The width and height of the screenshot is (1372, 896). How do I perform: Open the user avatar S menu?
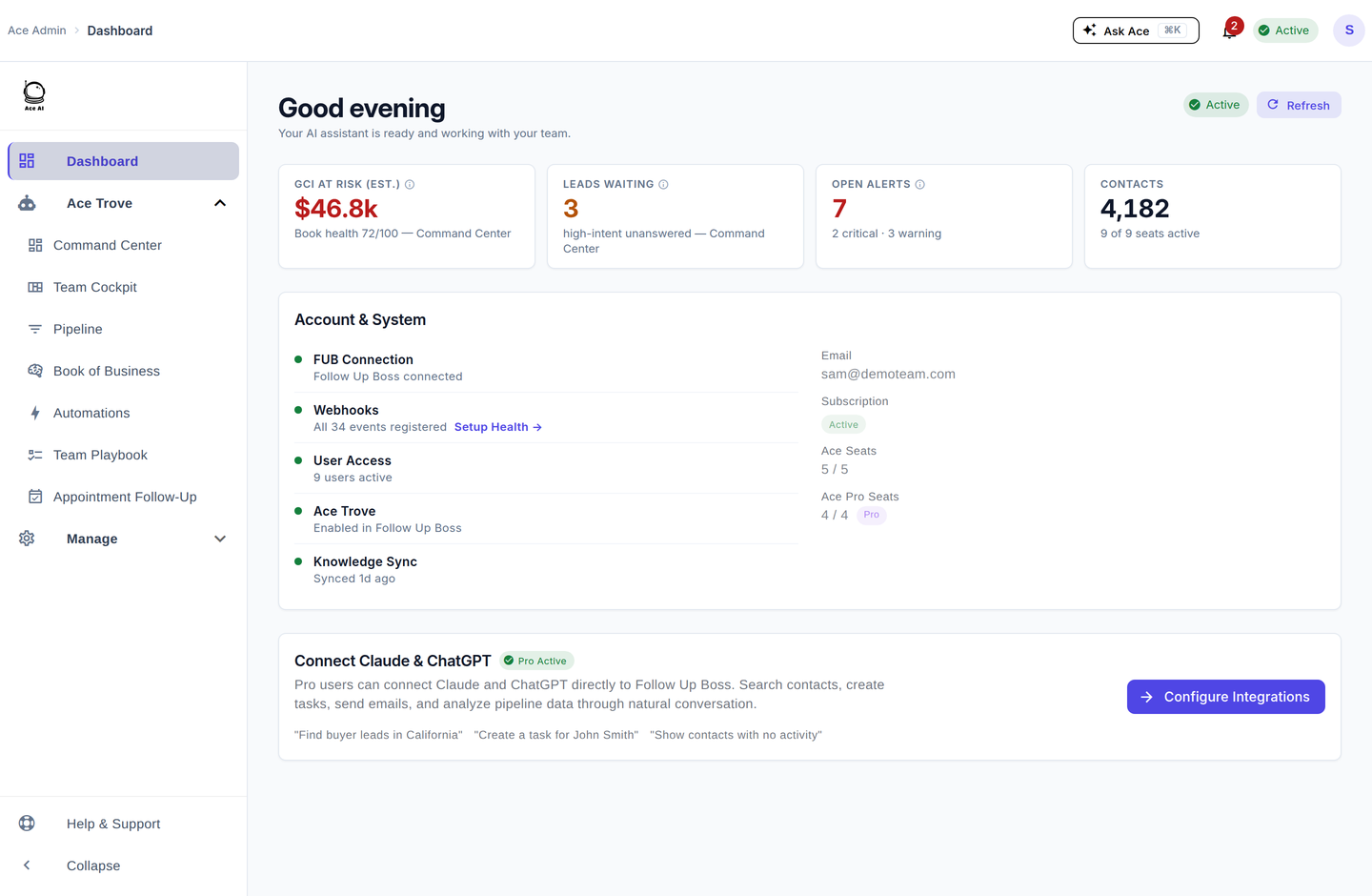[1349, 31]
